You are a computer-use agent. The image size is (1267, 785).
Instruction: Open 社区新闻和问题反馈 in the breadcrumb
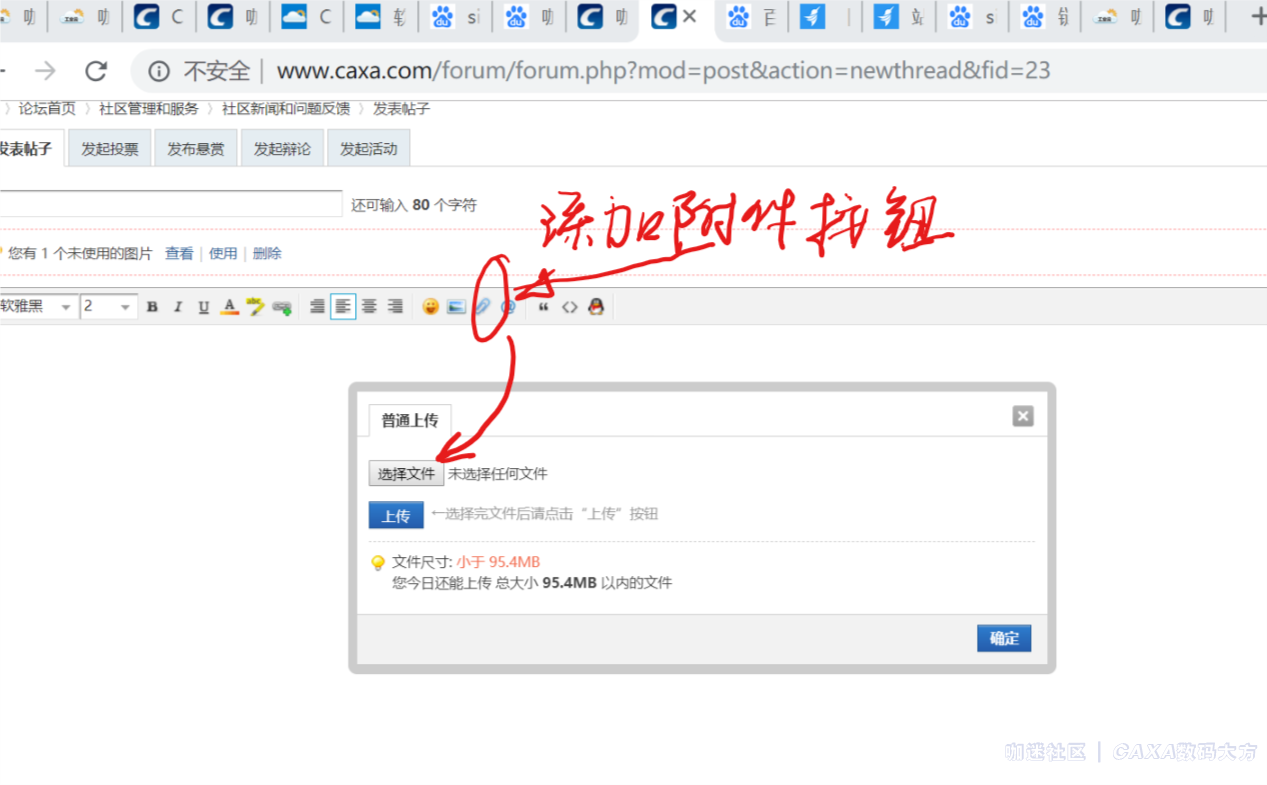[286, 109]
